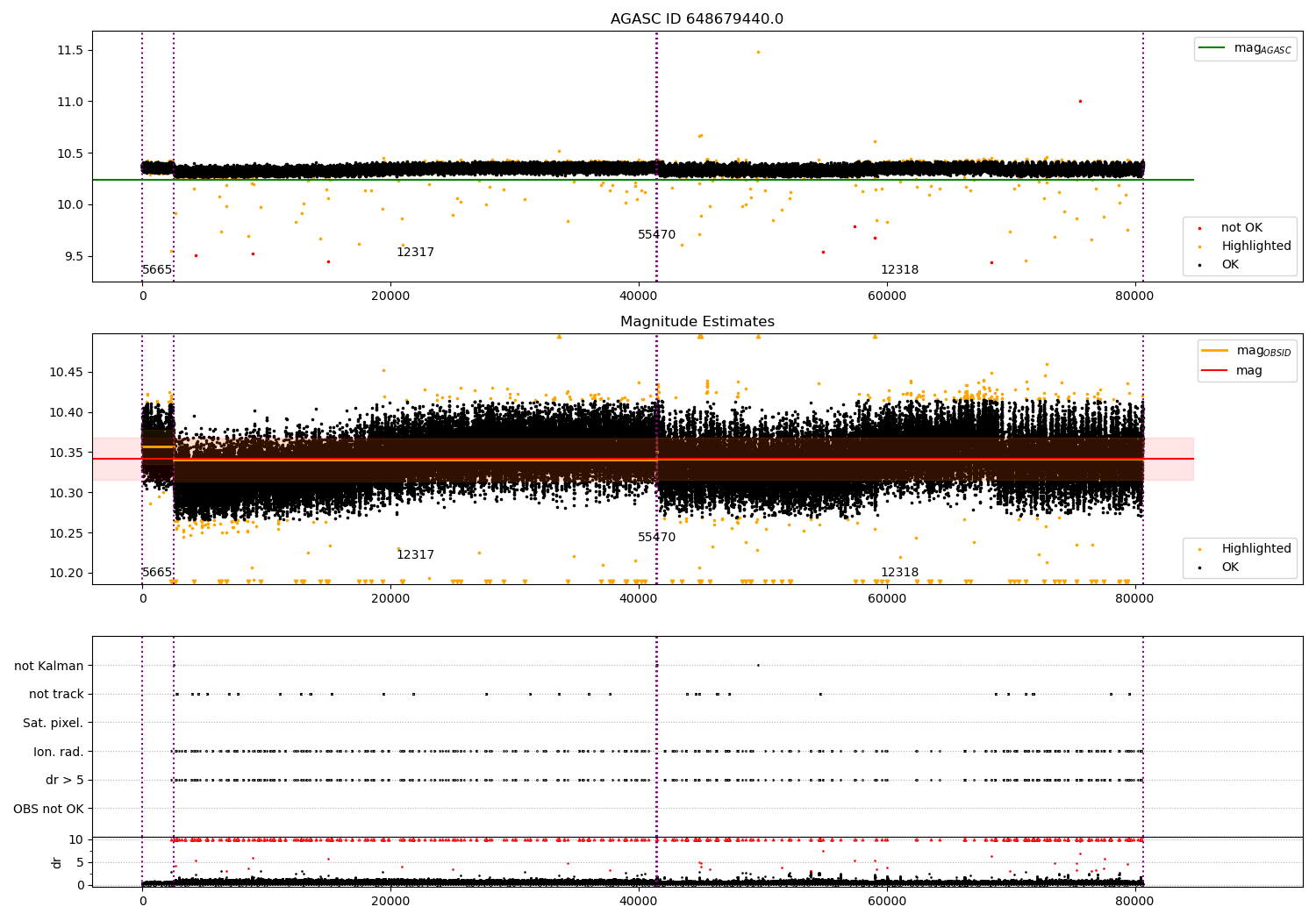Click the plot title 'AGASC ID 648679440.0'

[x=697, y=19]
